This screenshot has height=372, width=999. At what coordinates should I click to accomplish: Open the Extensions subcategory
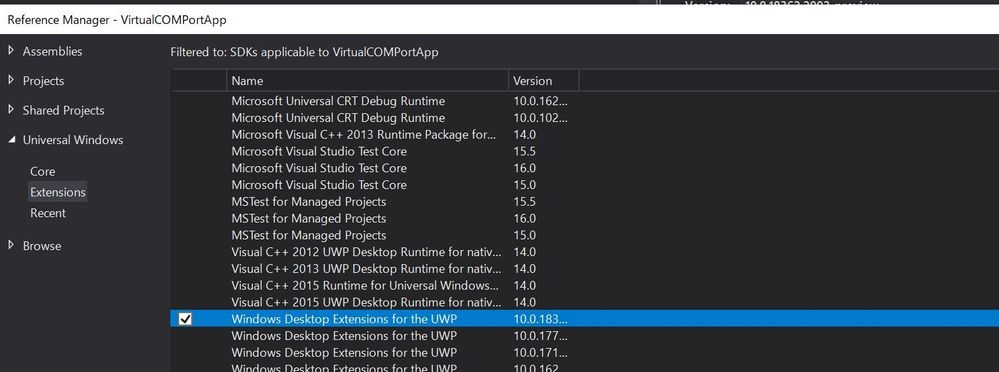coord(57,192)
